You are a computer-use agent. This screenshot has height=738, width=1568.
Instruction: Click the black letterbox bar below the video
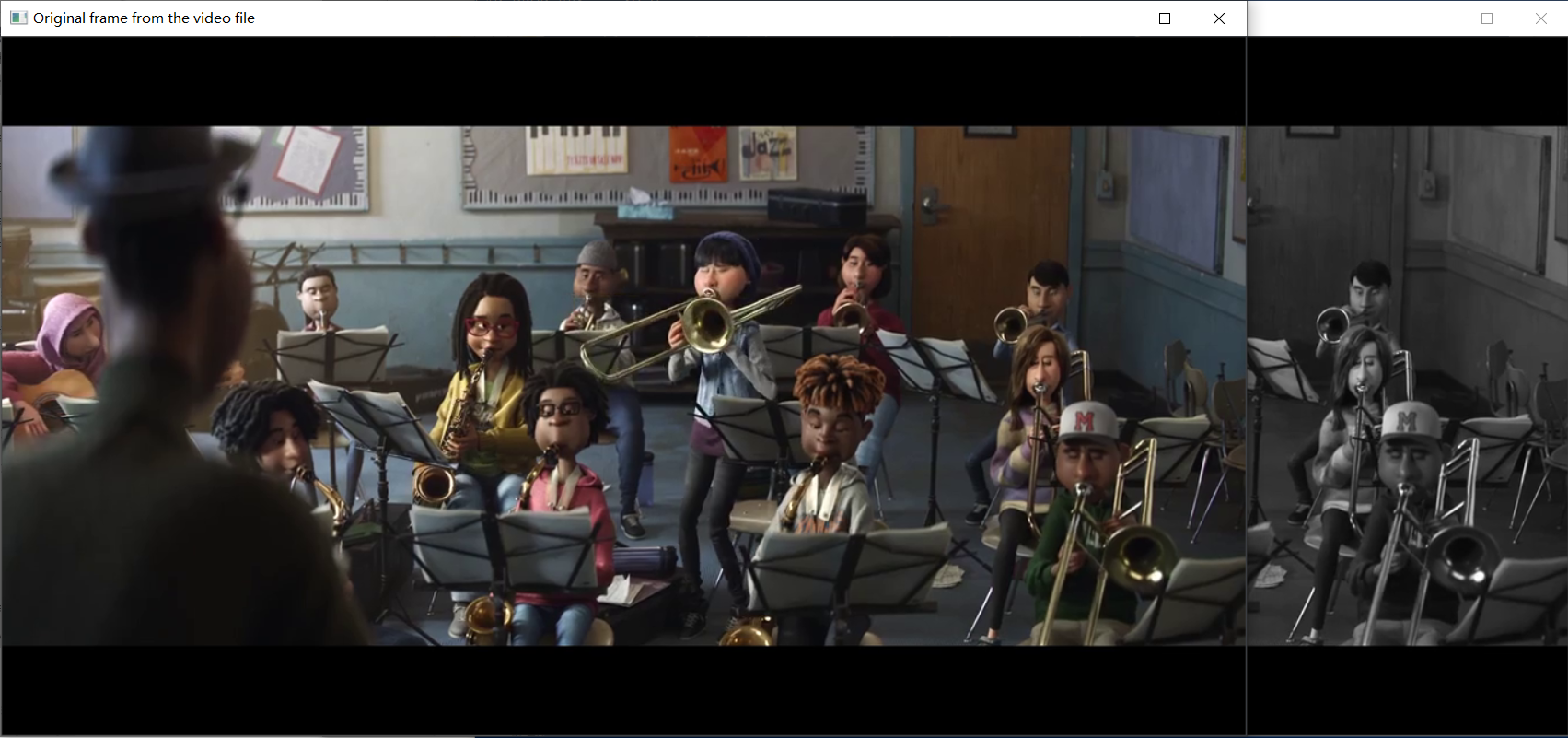click(x=622, y=689)
